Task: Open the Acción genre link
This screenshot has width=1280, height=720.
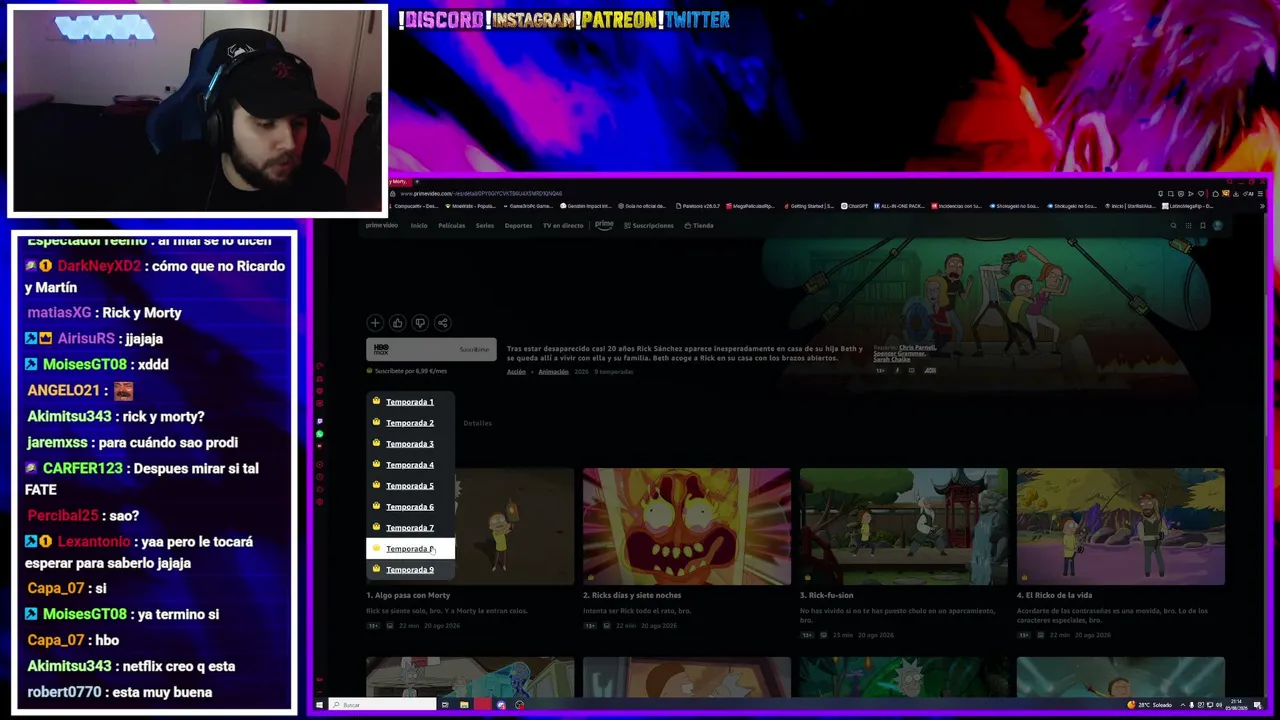Action: [x=516, y=372]
